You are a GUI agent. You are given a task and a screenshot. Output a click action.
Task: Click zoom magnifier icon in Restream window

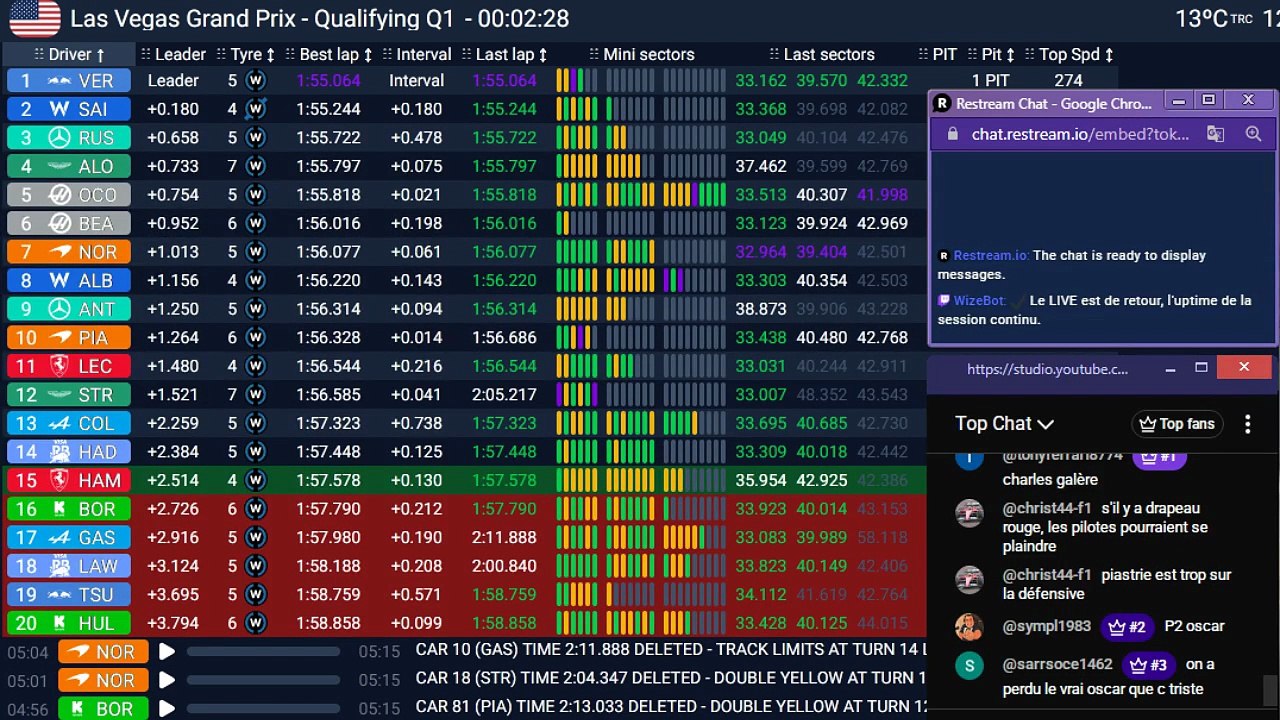pos(1253,134)
